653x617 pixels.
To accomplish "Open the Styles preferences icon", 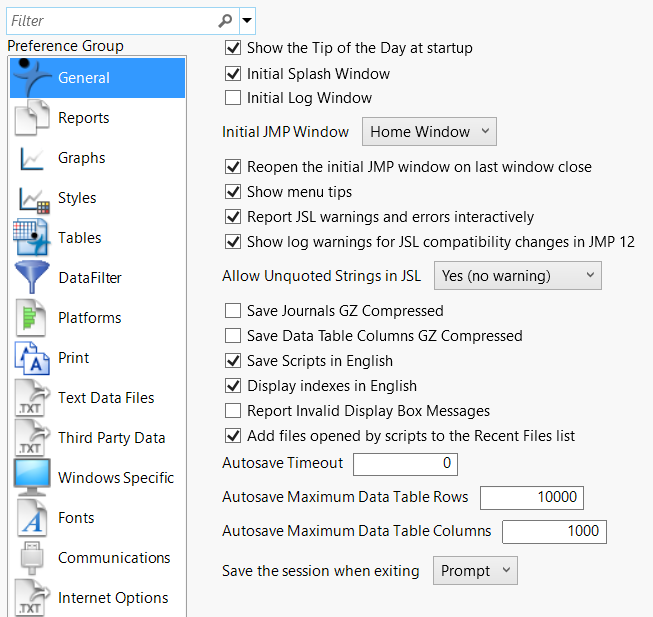I will [32, 198].
